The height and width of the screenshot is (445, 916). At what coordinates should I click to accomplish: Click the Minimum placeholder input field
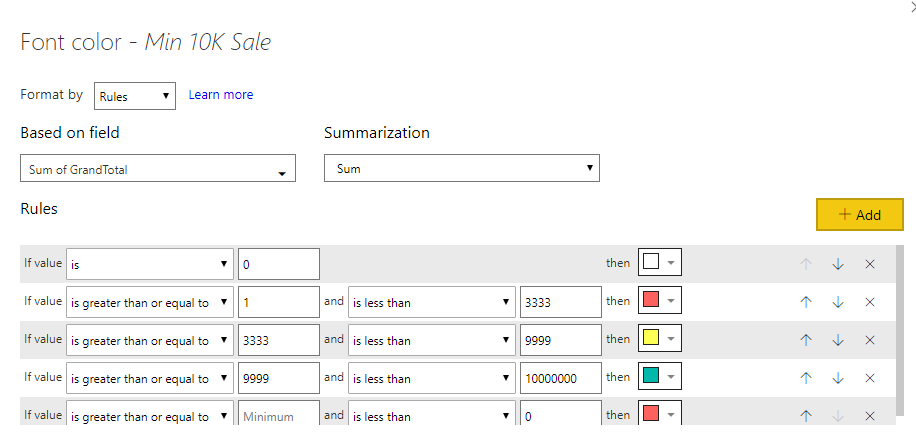point(279,413)
